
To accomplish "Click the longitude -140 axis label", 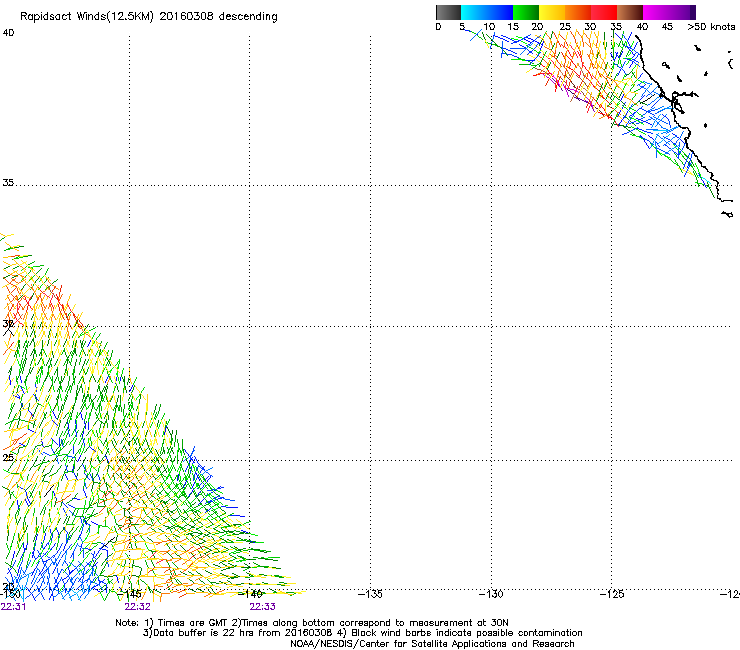I will (x=250, y=594).
